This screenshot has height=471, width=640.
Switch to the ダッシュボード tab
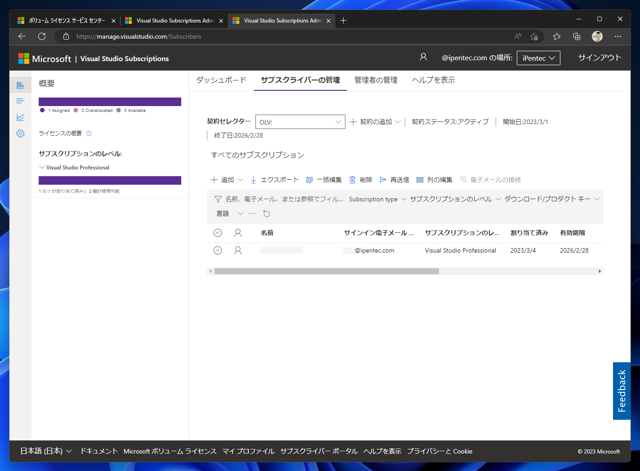221,80
